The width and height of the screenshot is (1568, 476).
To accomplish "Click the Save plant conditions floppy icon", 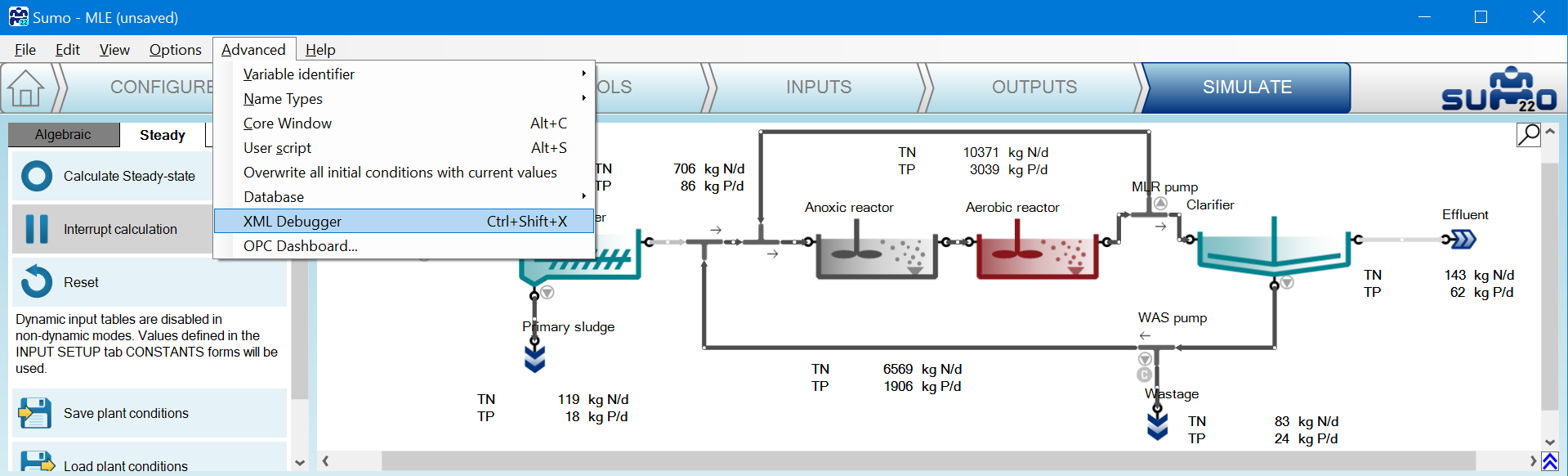I will (35, 413).
